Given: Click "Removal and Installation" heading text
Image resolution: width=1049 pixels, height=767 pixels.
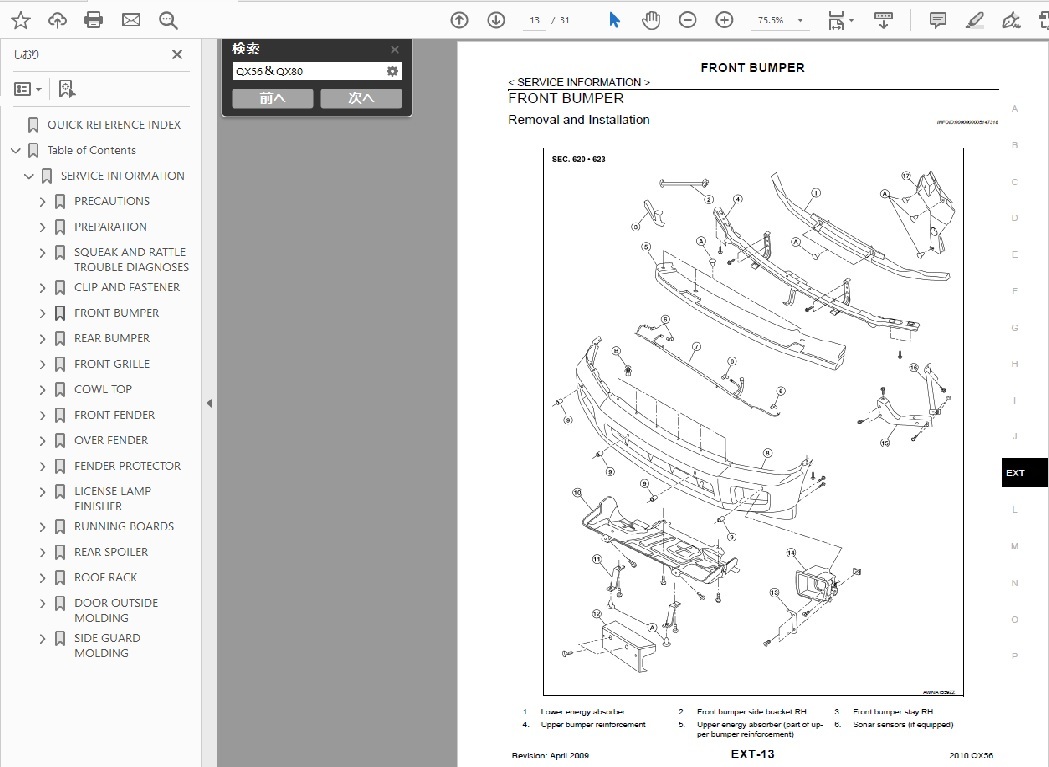Looking at the screenshot, I should (579, 120).
